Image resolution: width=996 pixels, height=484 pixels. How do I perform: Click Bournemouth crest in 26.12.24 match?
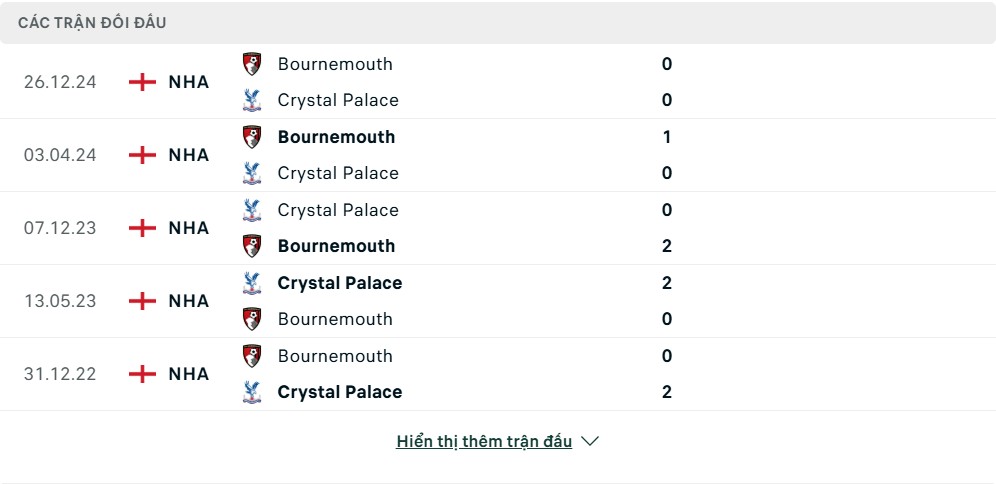tap(252, 64)
